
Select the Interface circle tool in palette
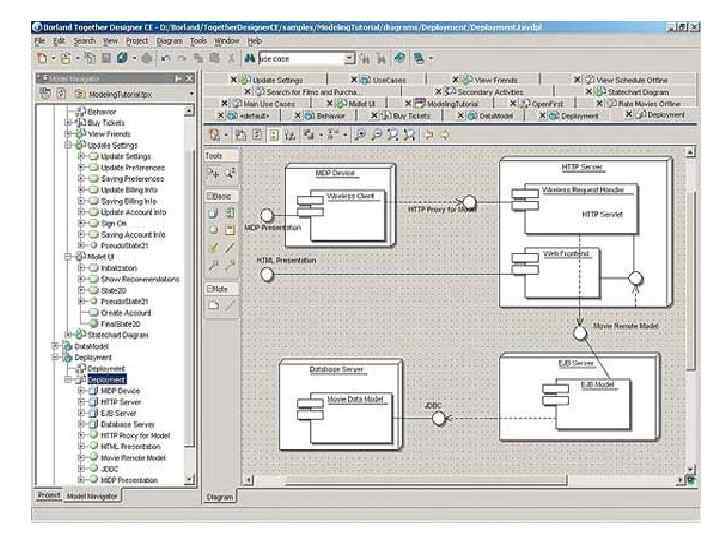pyautogui.click(x=213, y=229)
